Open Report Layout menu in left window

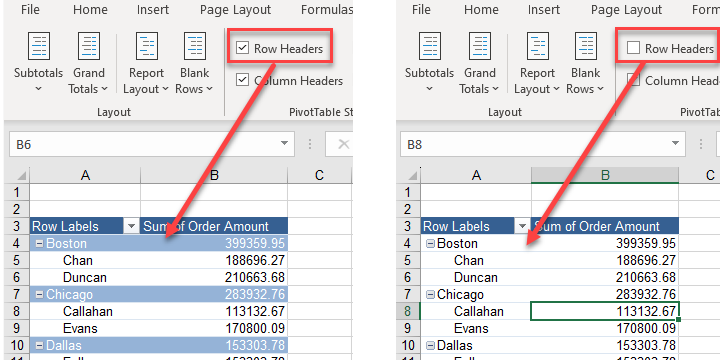[x=146, y=62]
